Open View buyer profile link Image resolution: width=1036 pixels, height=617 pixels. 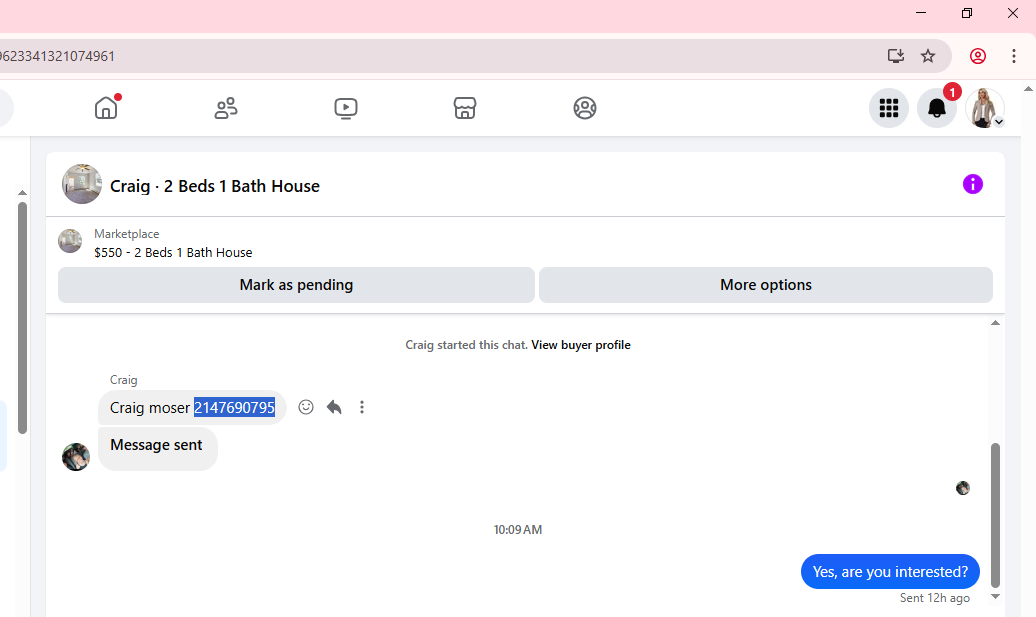pyautogui.click(x=581, y=345)
